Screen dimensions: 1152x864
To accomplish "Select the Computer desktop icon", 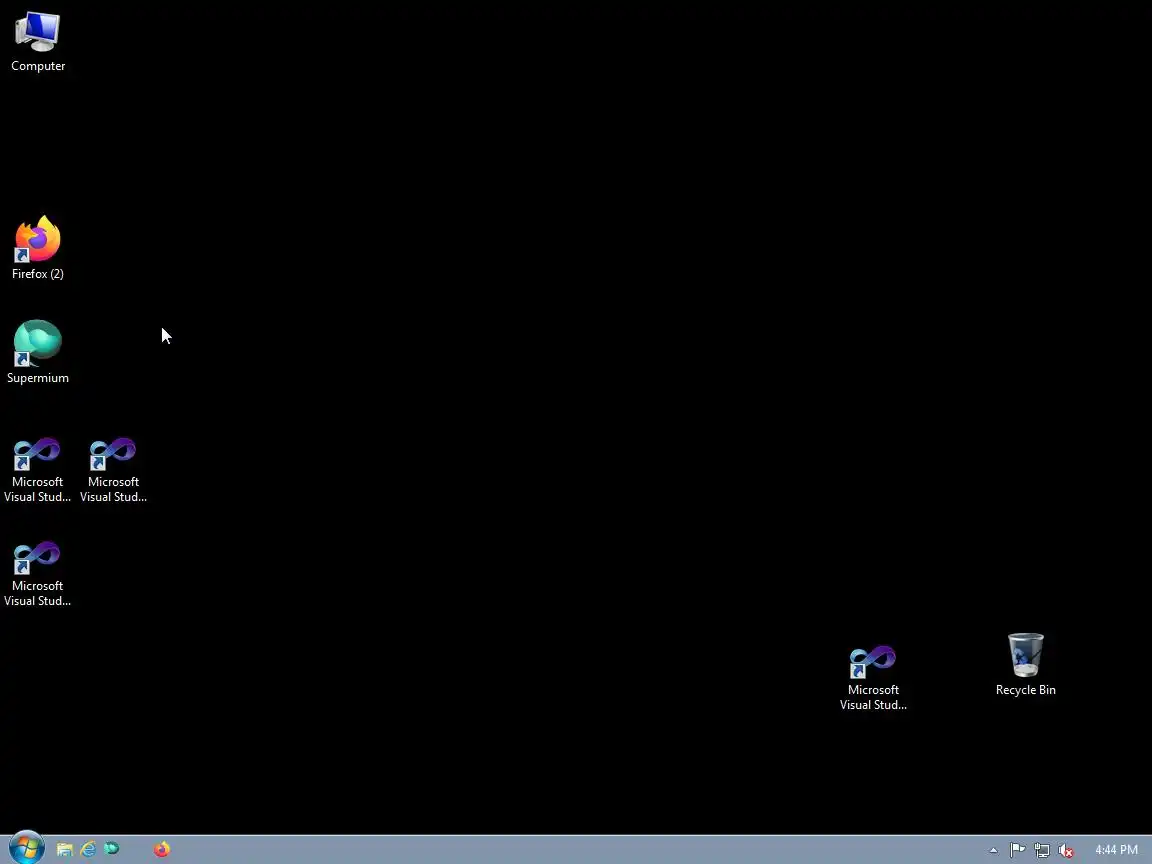I will coord(37,42).
